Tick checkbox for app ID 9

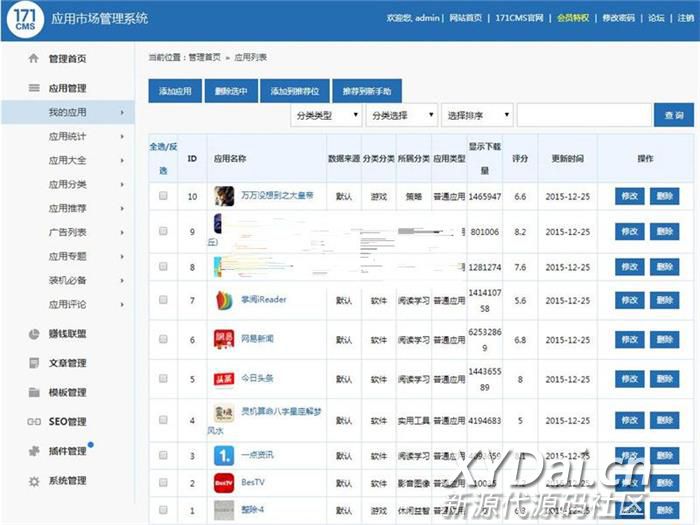163,231
